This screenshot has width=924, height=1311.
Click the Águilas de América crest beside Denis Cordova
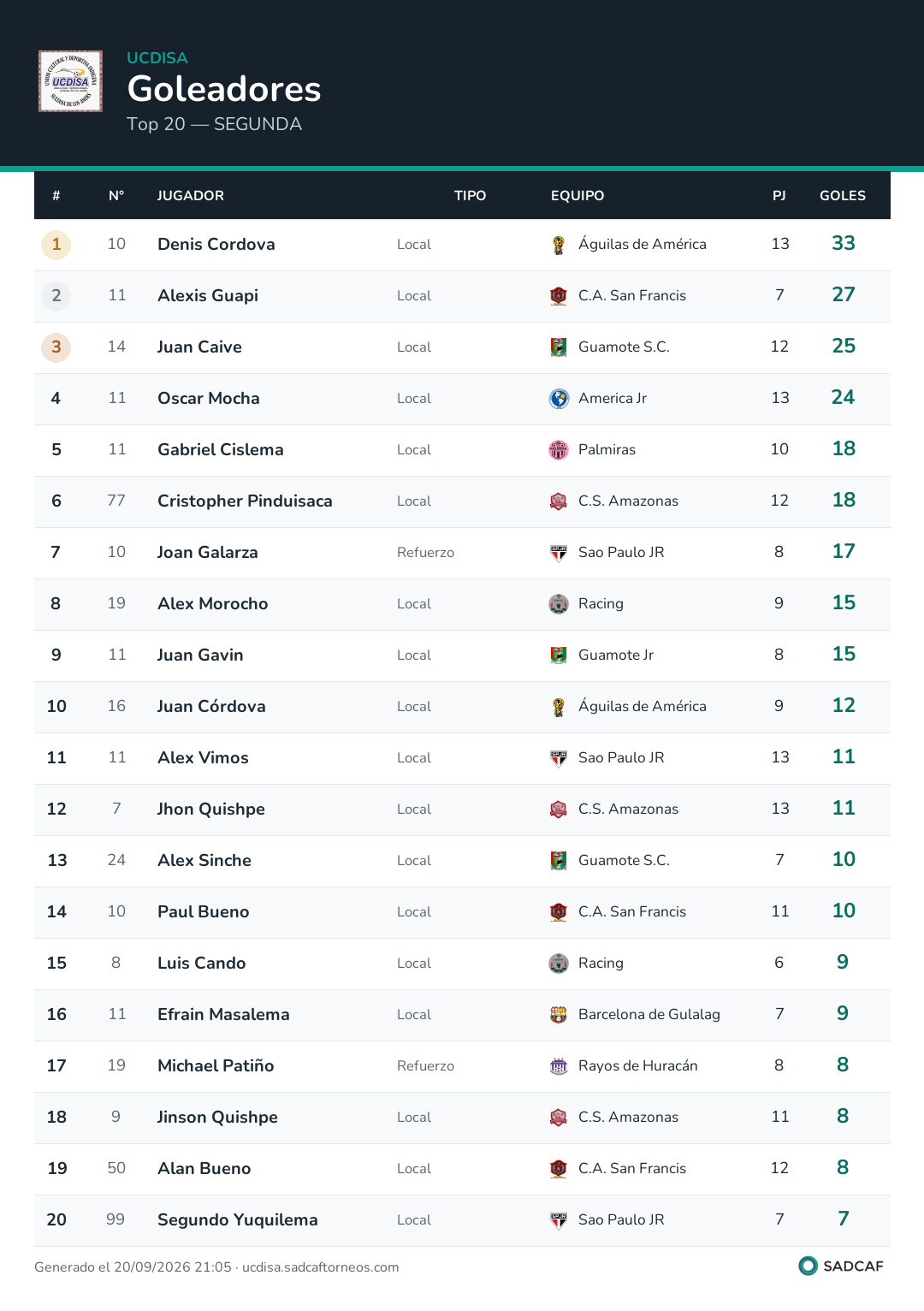[x=559, y=245]
